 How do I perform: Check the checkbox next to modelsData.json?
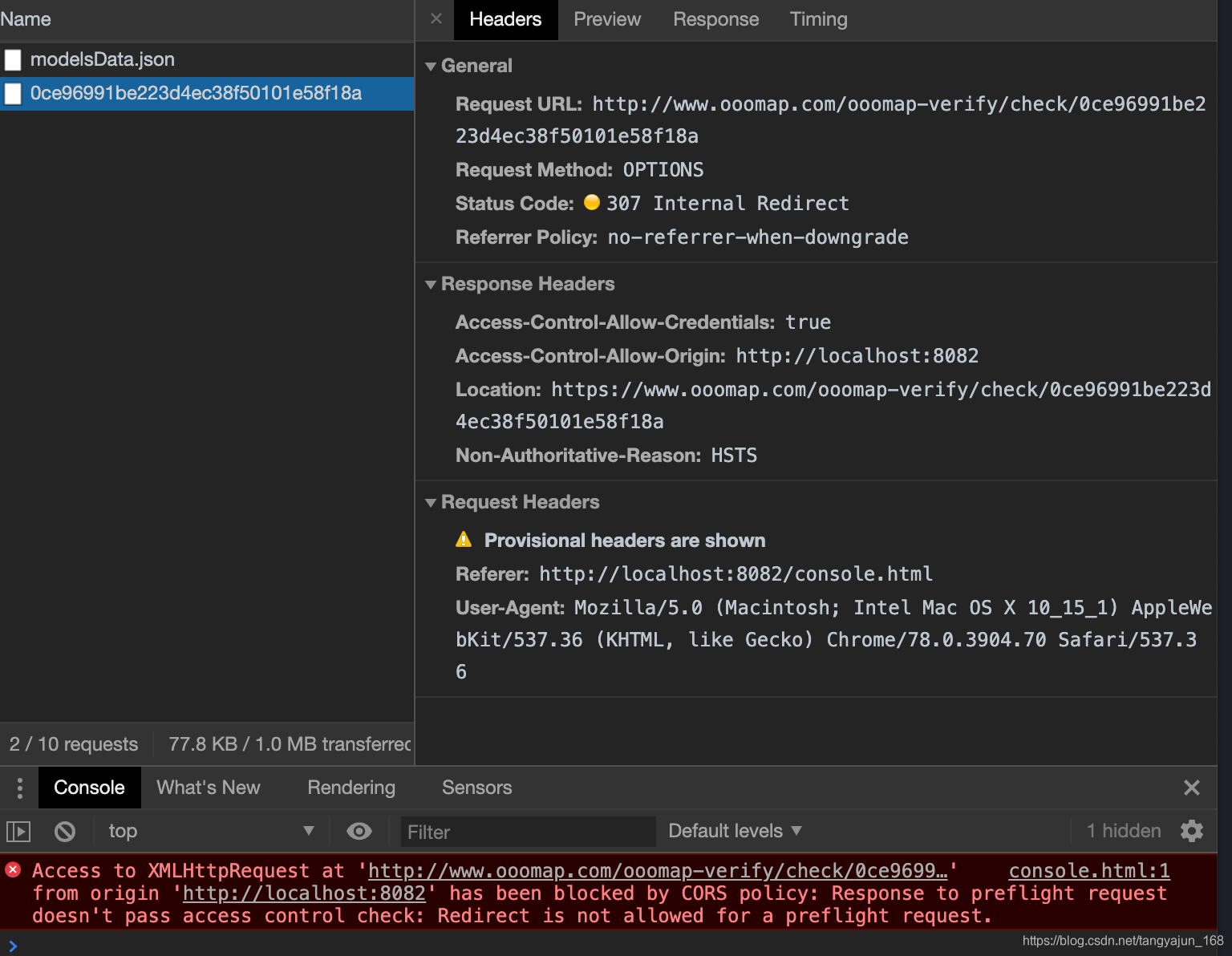tap(13, 59)
